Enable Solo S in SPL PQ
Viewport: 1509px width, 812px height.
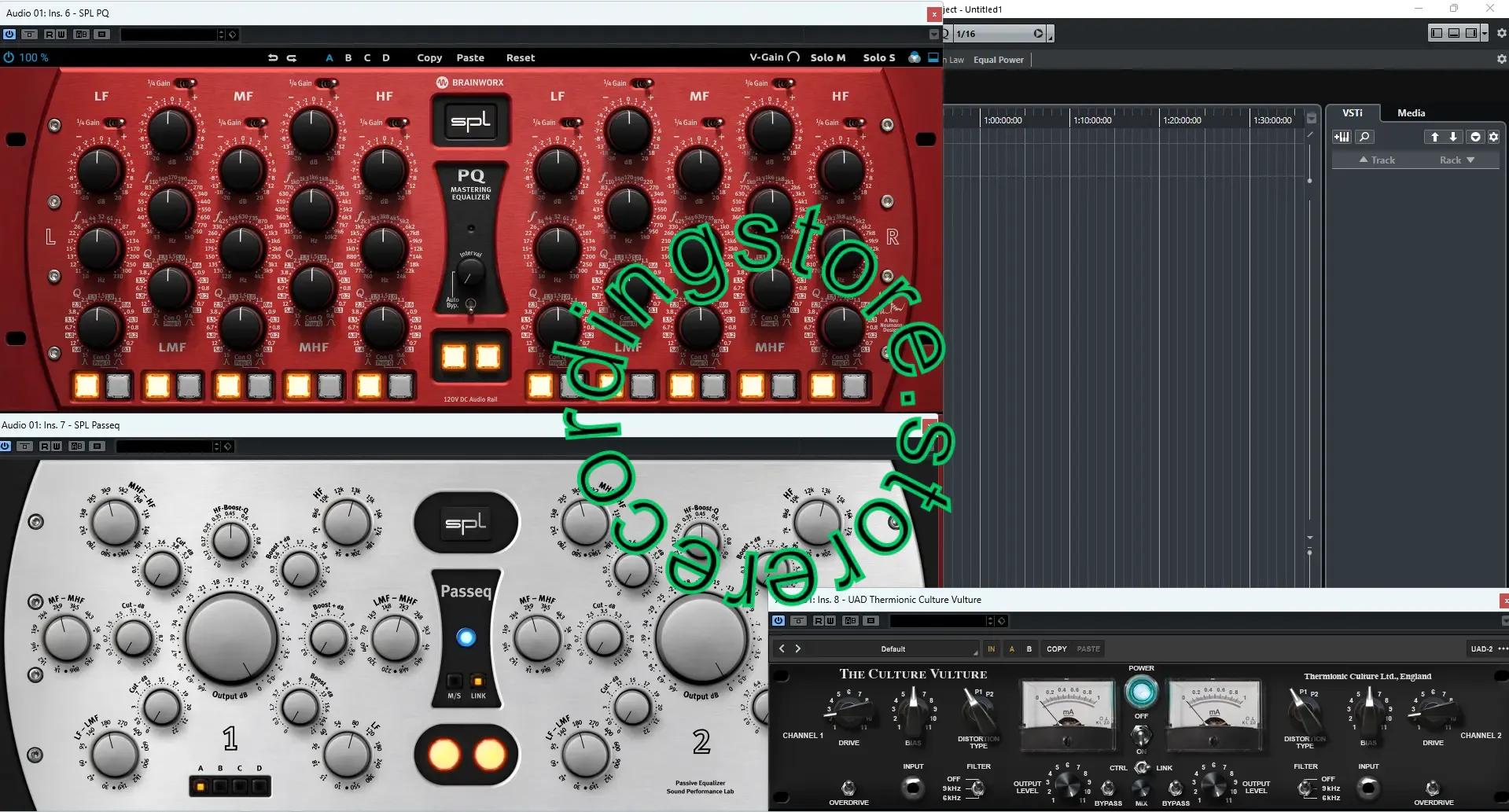(879, 58)
